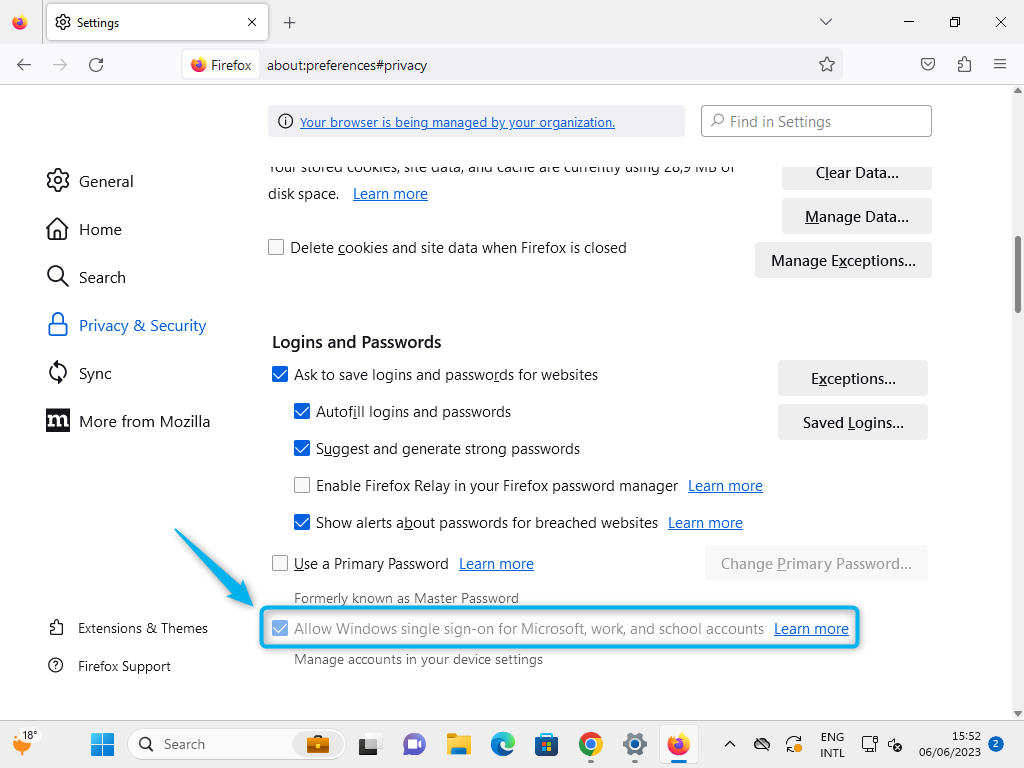Save the page to Pocket

[927, 63]
